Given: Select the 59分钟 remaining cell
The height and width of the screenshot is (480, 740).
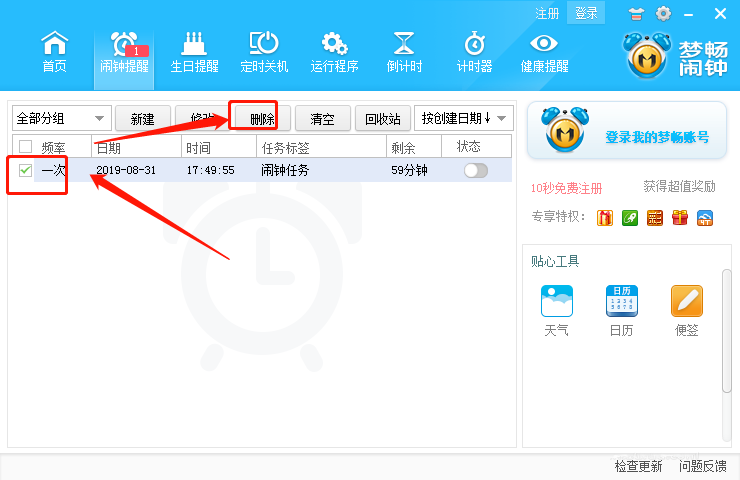Looking at the screenshot, I should point(409,170).
